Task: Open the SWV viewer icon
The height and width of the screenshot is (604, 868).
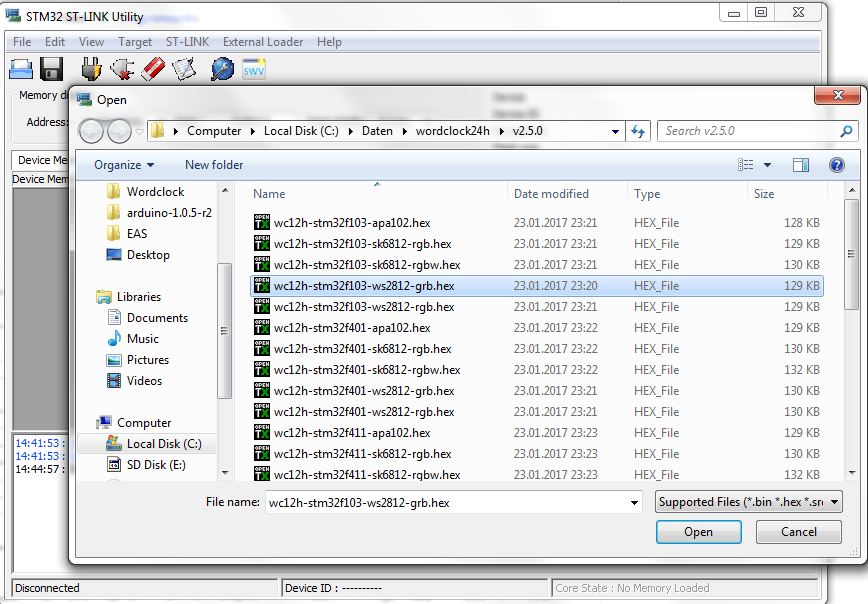Action: click(x=254, y=69)
